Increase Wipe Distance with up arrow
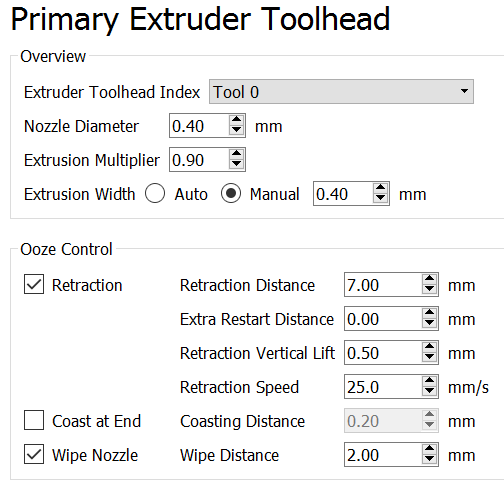 pos(429,449)
